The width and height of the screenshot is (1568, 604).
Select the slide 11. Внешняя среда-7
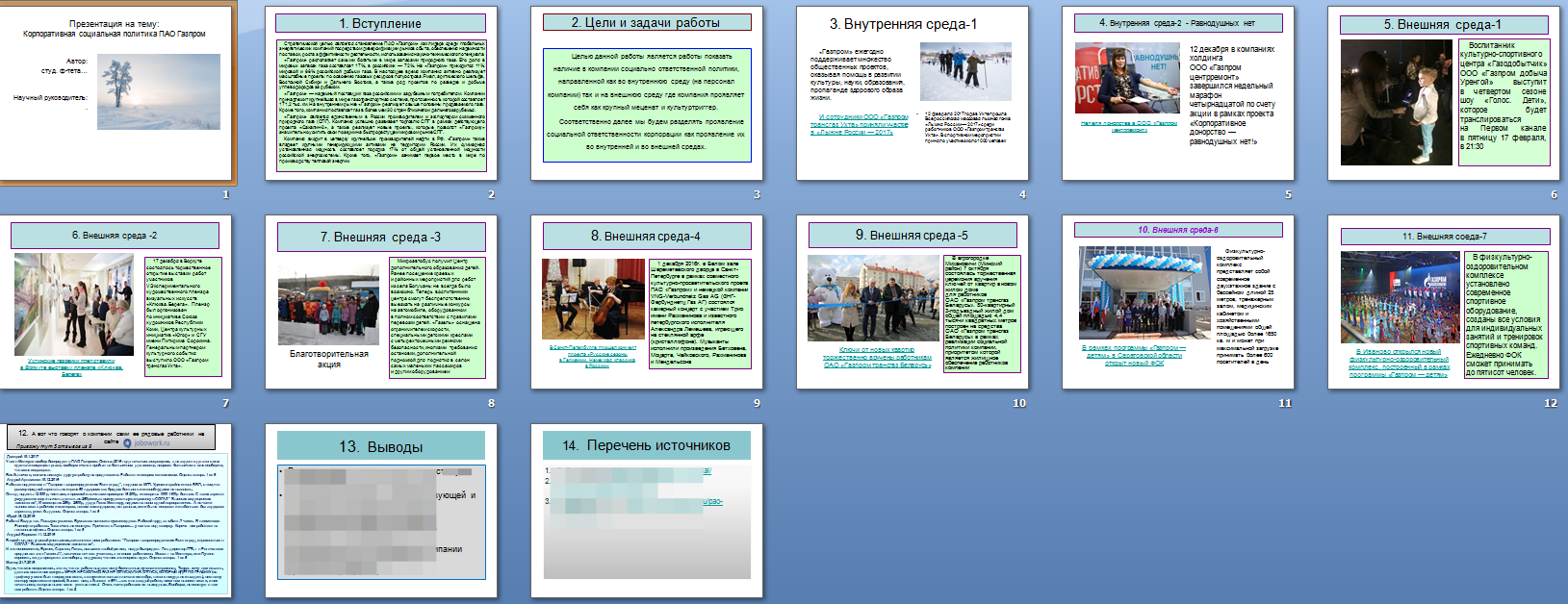(x=1444, y=302)
